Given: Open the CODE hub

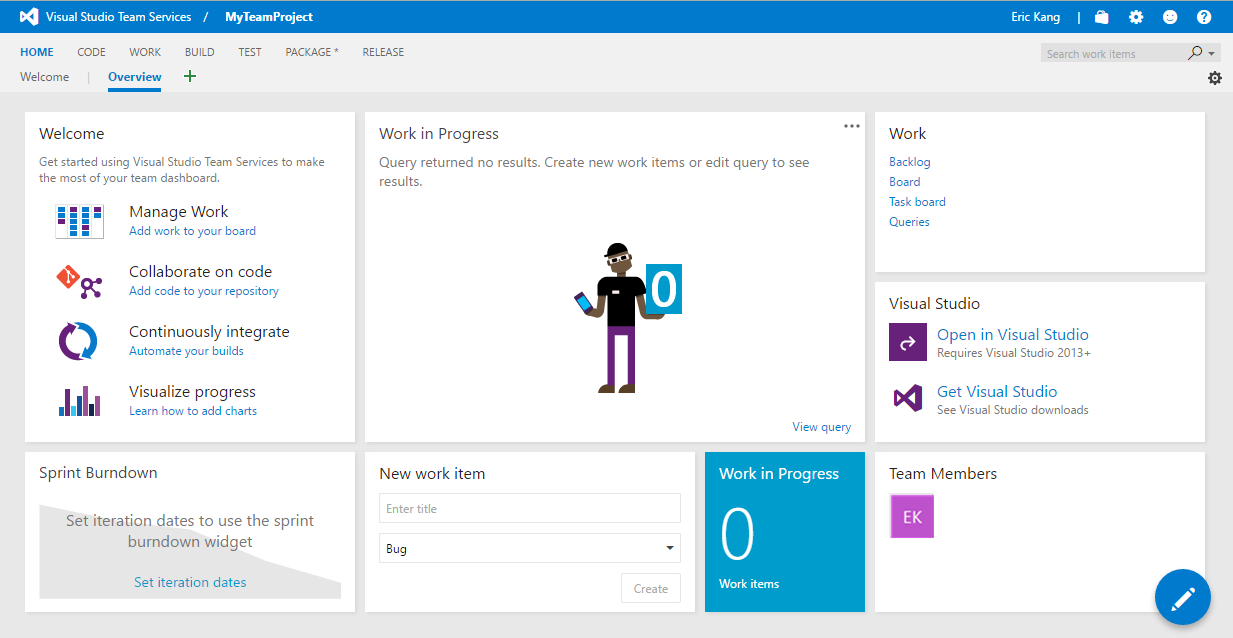Looking at the screenshot, I should 91,52.
